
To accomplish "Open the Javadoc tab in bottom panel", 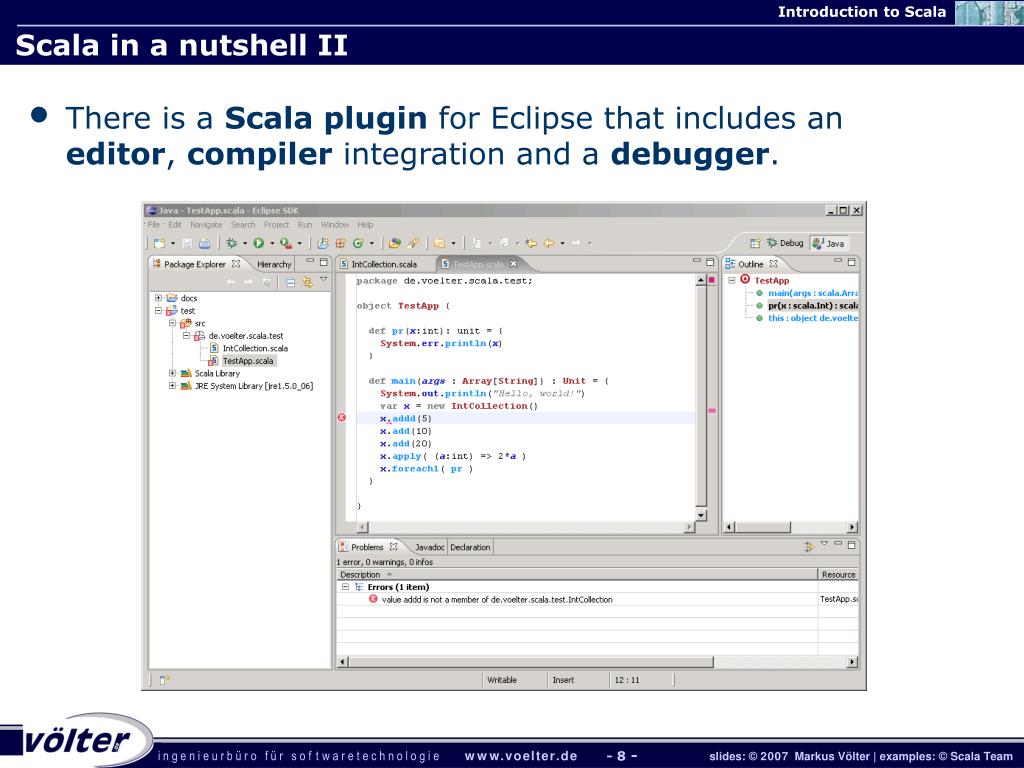I will pyautogui.click(x=429, y=547).
